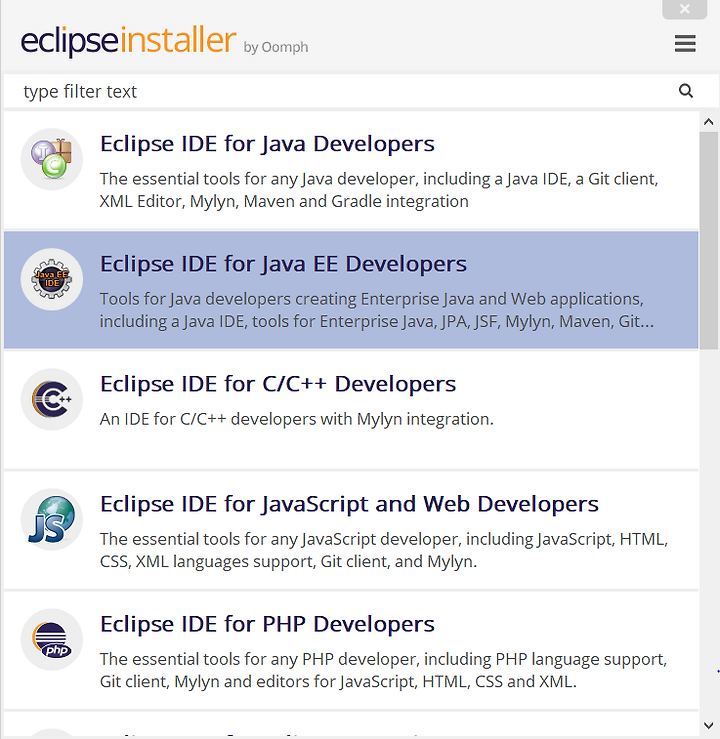Screen dimensions: 720x739
Task: Select Eclipse IDE for Java Developers
Action: (x=351, y=170)
